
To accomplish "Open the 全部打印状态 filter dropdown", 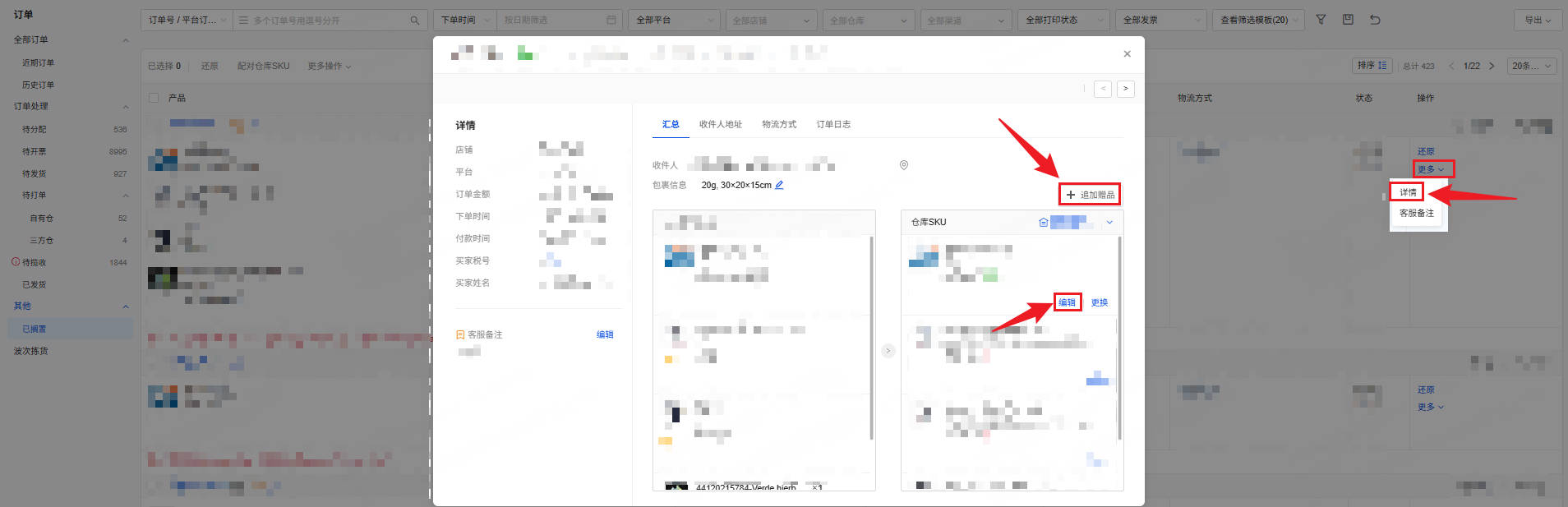I will (x=1063, y=20).
